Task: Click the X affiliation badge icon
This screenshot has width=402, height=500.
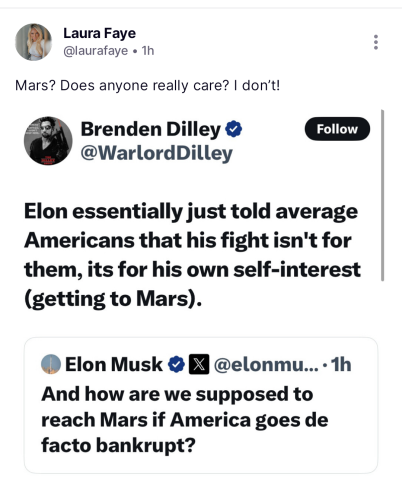Action: 199,364
